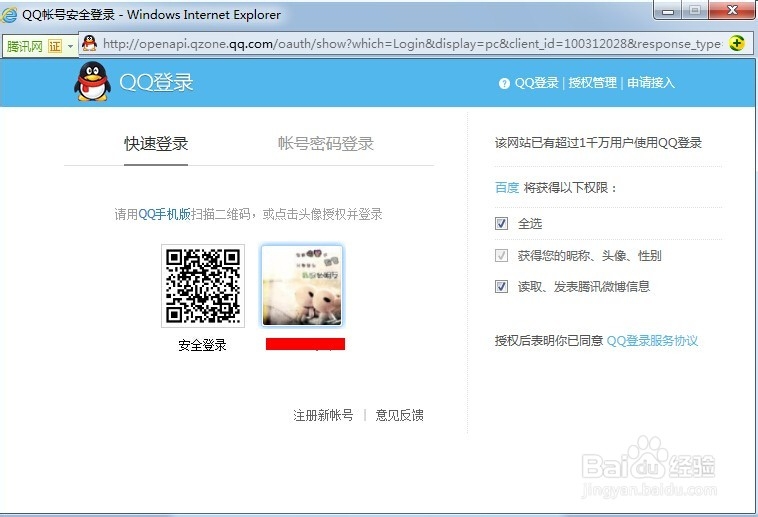Click the 证 certificate badge
Screen dimensions: 758x517
(x=55, y=46)
